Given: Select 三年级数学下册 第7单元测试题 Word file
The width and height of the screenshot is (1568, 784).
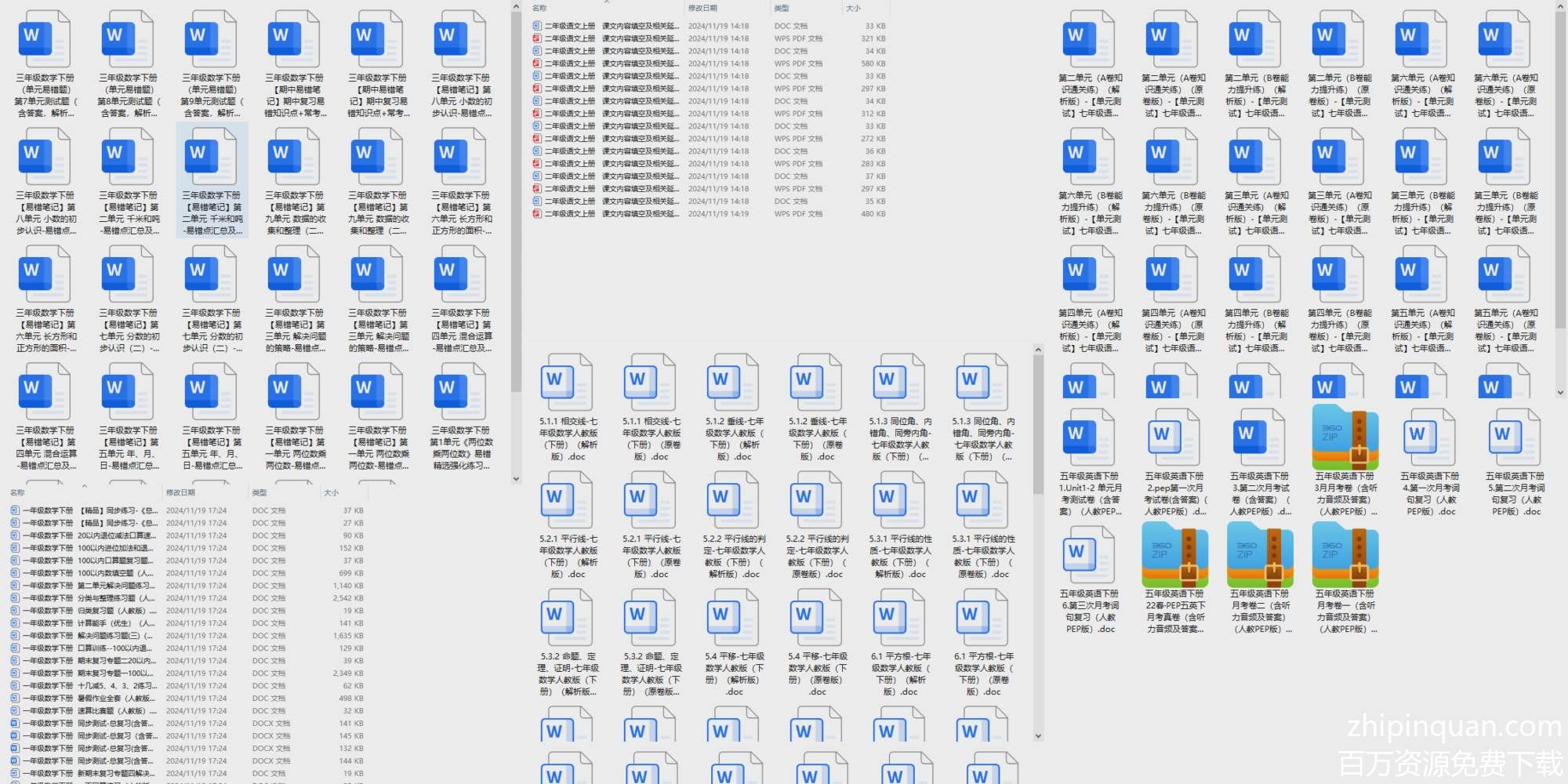Looking at the screenshot, I should 45,39.
